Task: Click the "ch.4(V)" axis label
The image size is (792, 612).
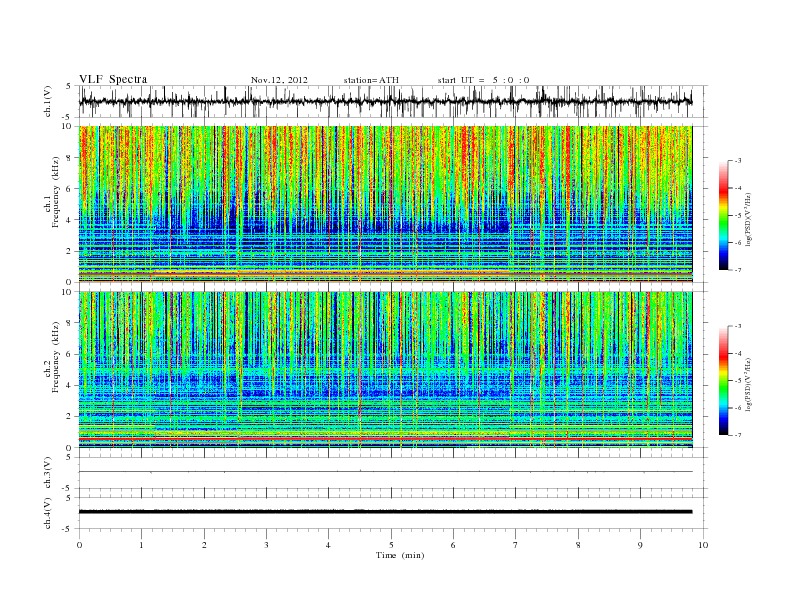Action: tap(48, 513)
